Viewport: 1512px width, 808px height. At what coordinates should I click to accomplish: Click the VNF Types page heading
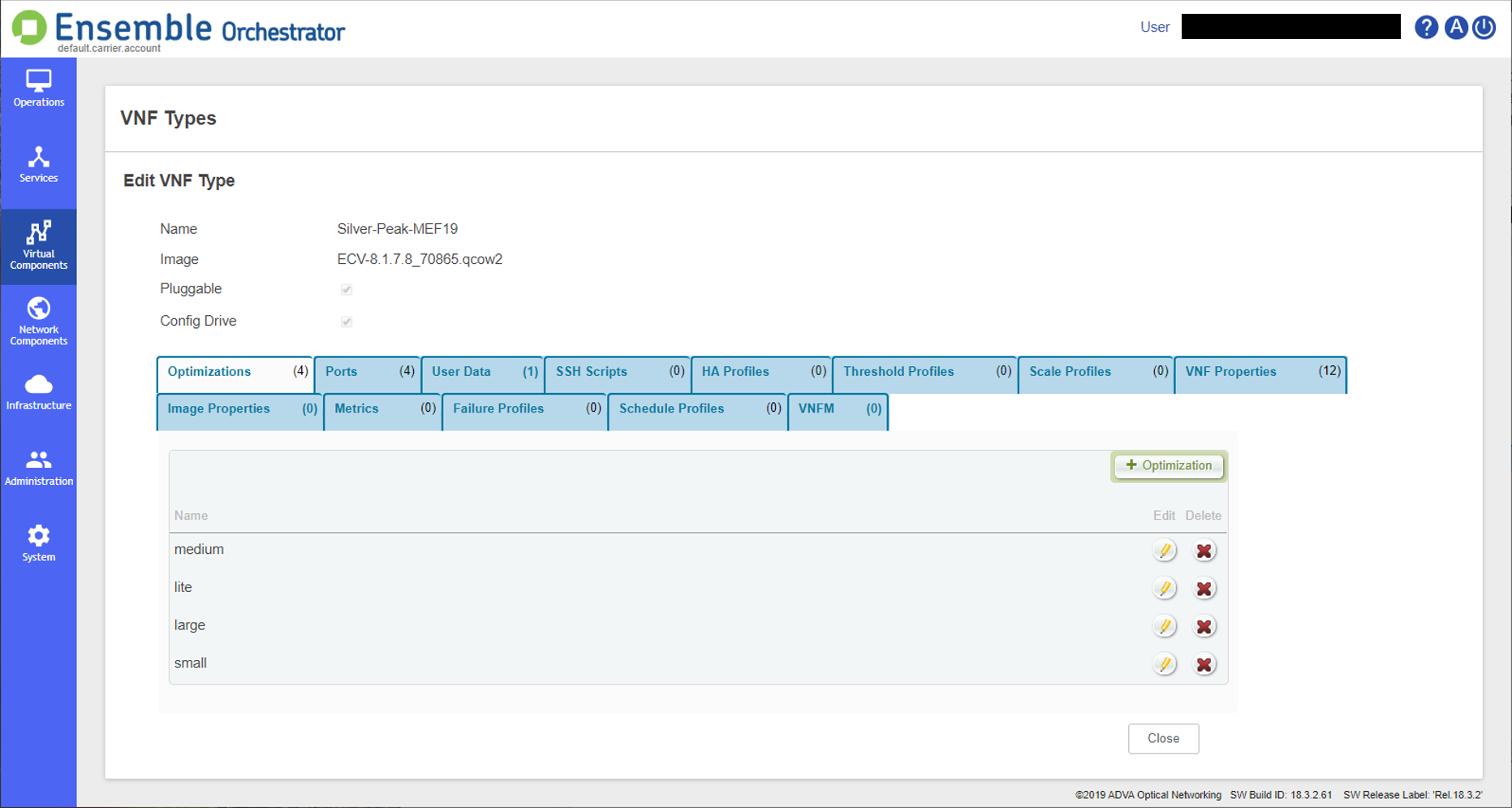pyautogui.click(x=168, y=119)
